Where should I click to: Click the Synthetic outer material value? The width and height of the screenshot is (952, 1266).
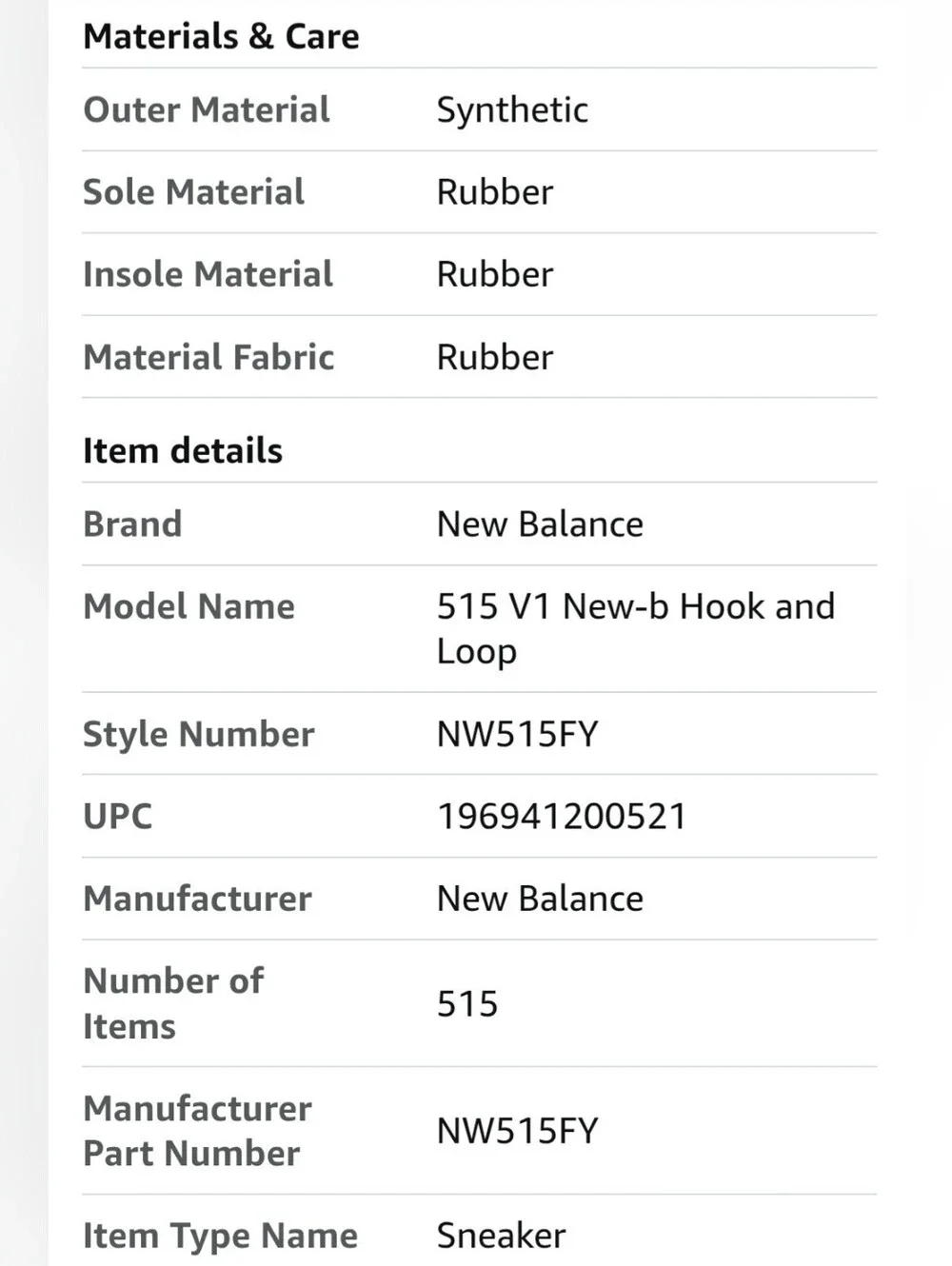(x=512, y=110)
